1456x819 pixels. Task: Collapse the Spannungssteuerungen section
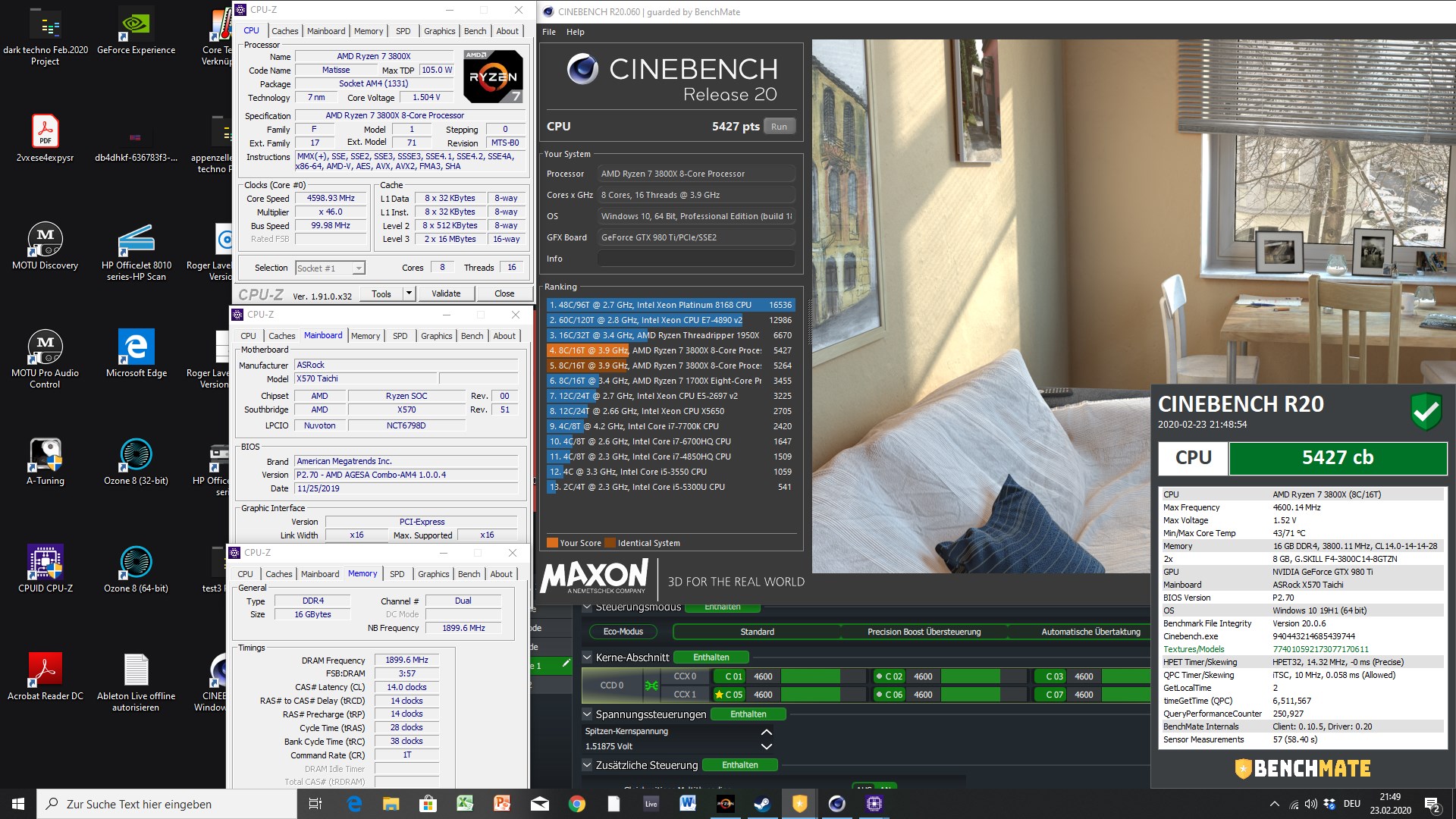[x=587, y=714]
